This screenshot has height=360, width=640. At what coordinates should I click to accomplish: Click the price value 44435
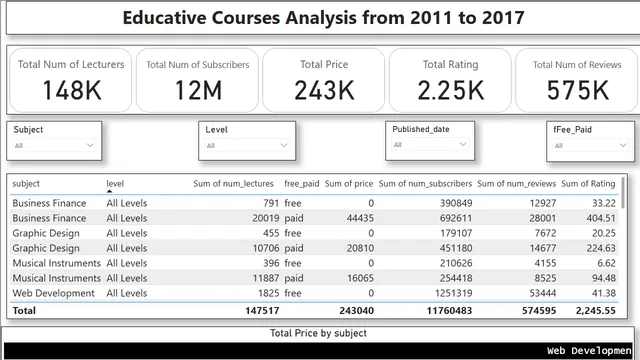pos(360,218)
